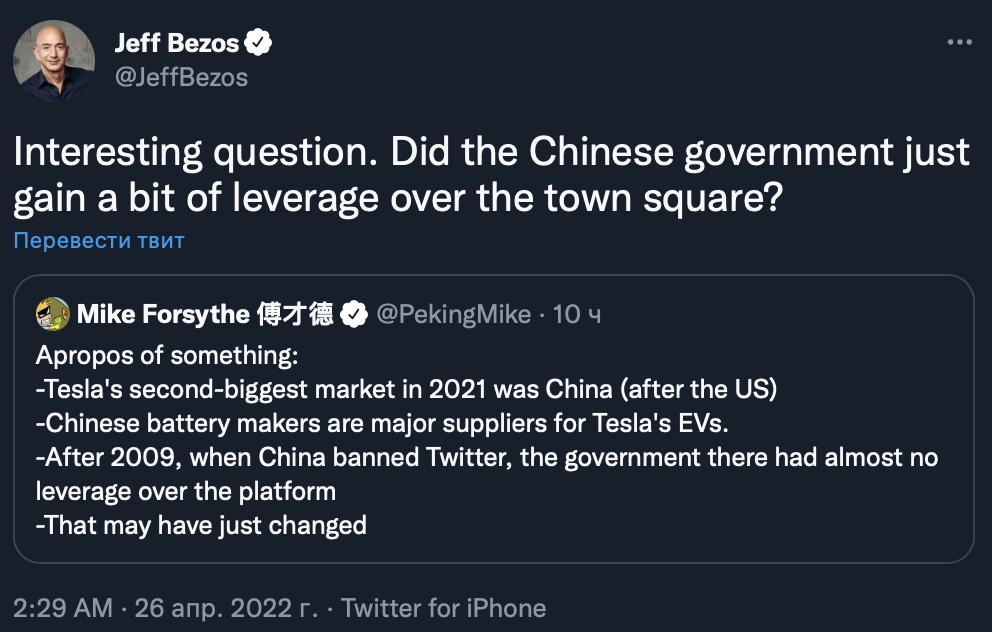The height and width of the screenshot is (632, 992).
Task: Click Mike Forsythe's small avatar in quote
Action: (53, 314)
